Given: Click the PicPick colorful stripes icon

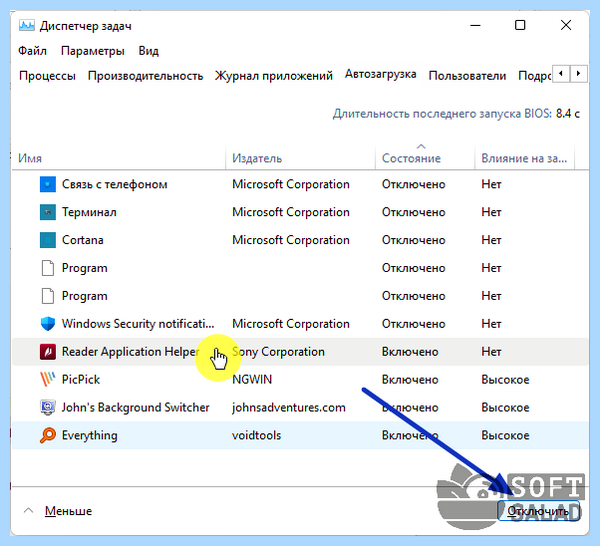Looking at the screenshot, I should (x=48, y=380).
